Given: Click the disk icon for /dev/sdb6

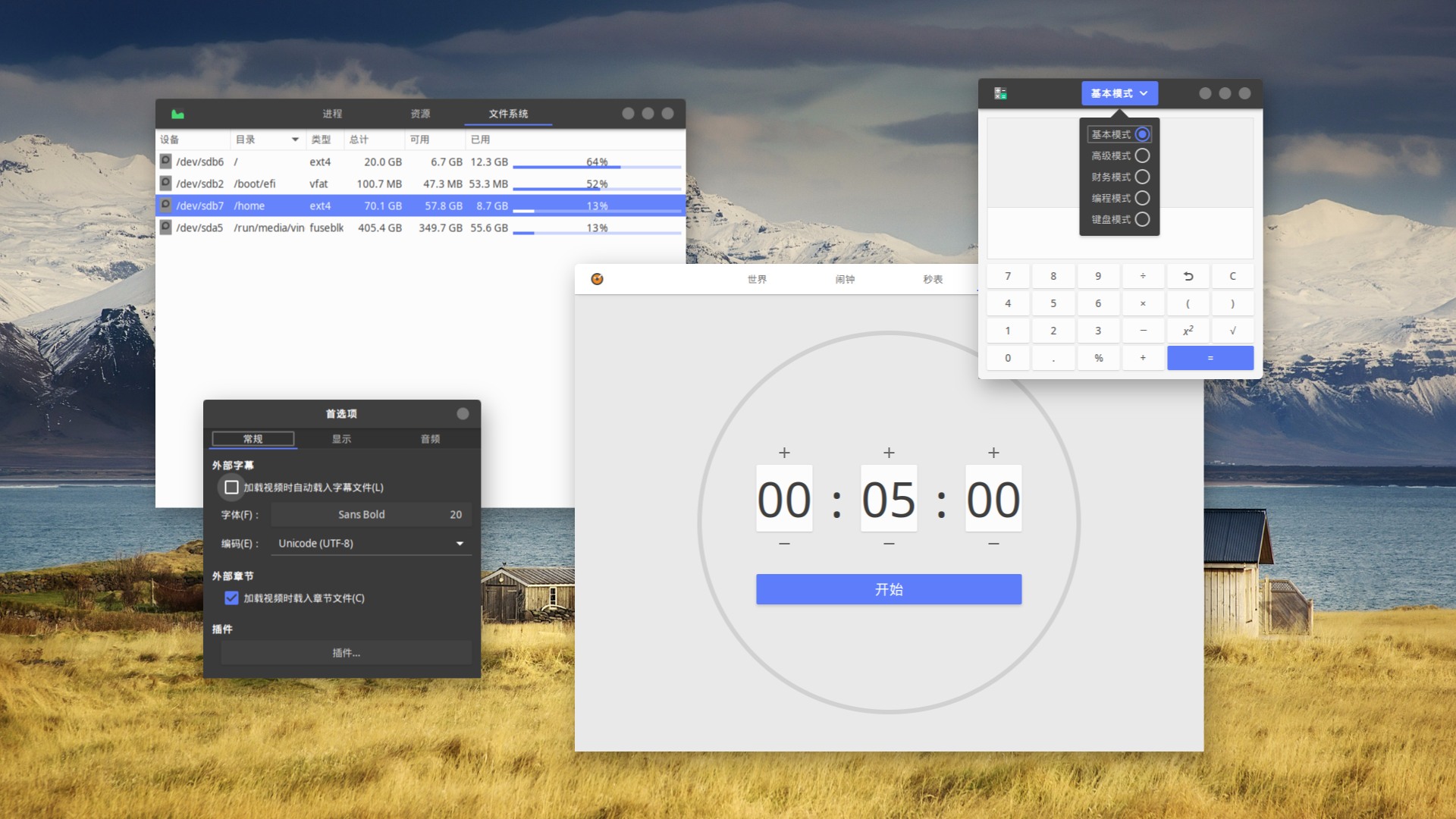Looking at the screenshot, I should (x=165, y=161).
